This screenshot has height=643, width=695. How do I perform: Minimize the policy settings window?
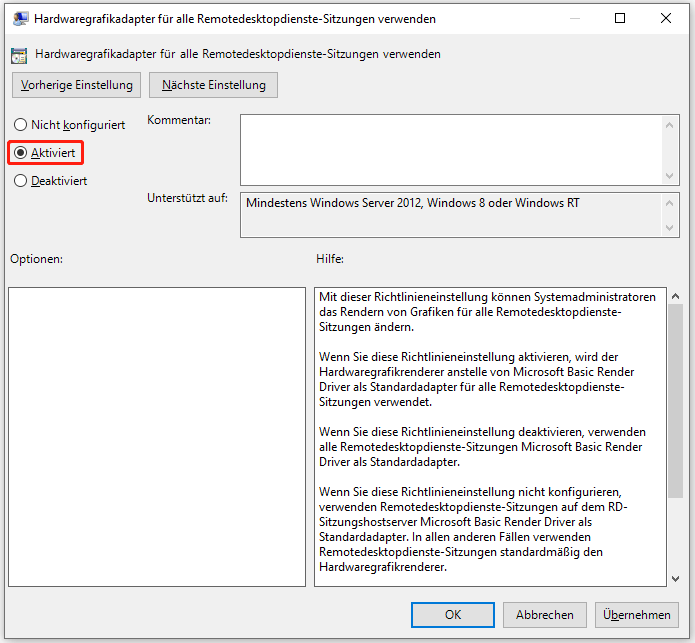click(573, 19)
